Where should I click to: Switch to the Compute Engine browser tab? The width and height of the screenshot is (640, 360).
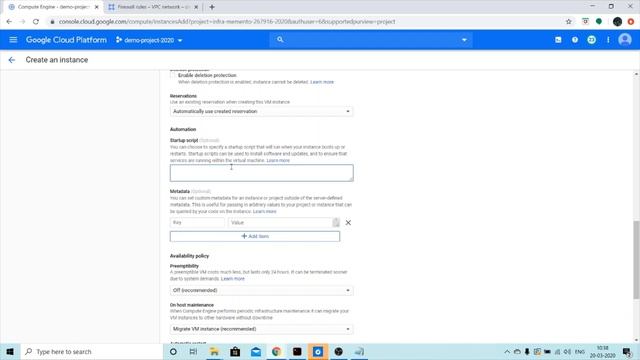(53, 7)
